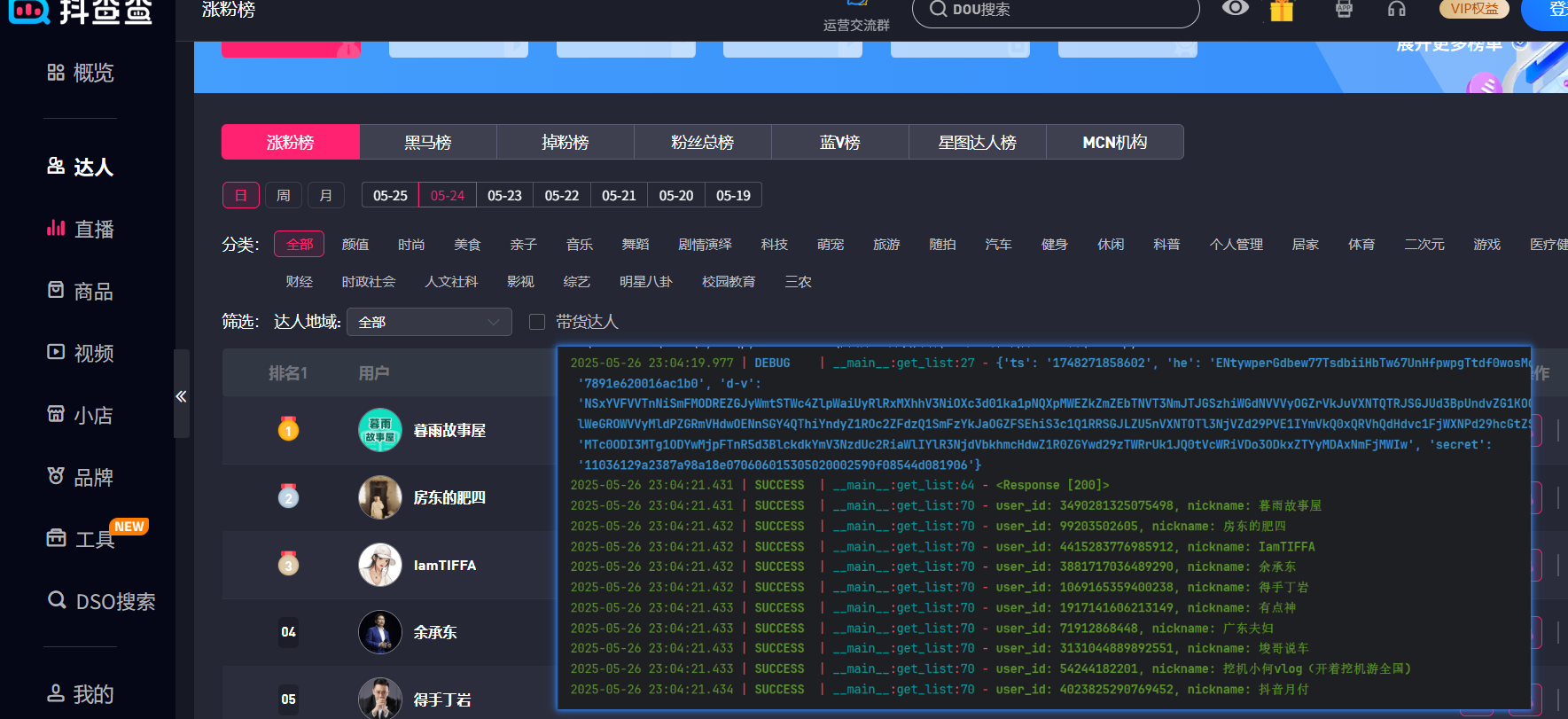The height and width of the screenshot is (719, 1568).
Task: Select 月 monthly period
Action: pyautogui.click(x=326, y=195)
